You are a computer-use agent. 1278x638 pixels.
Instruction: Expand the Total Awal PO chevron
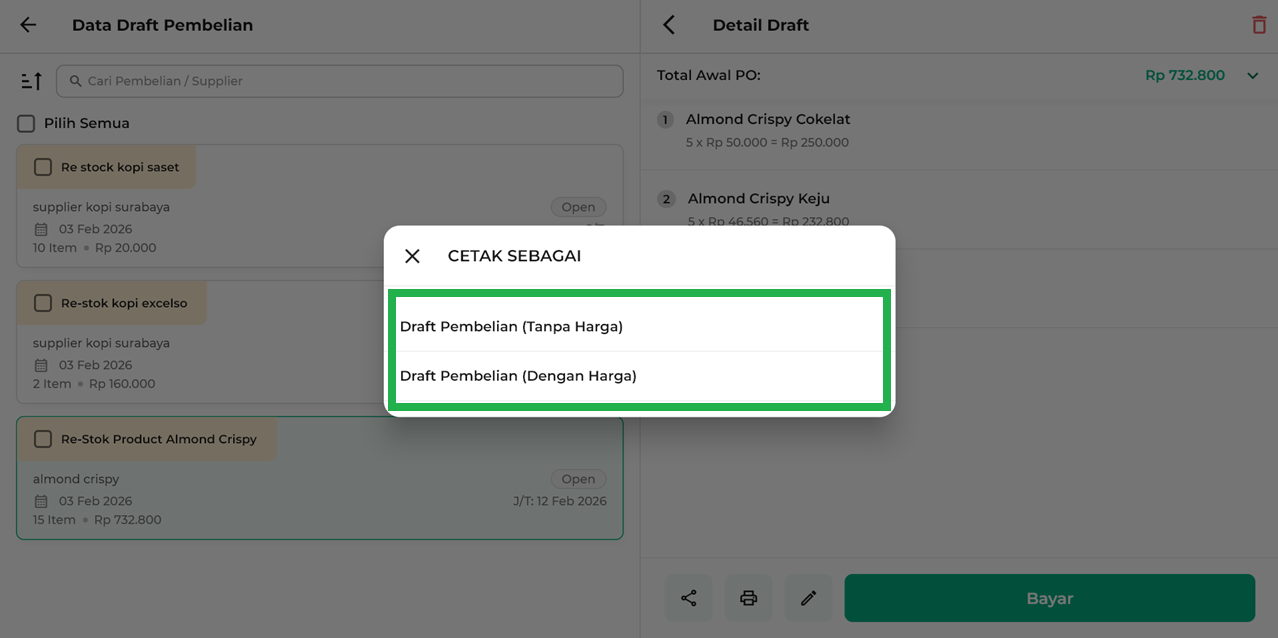pos(1252,76)
